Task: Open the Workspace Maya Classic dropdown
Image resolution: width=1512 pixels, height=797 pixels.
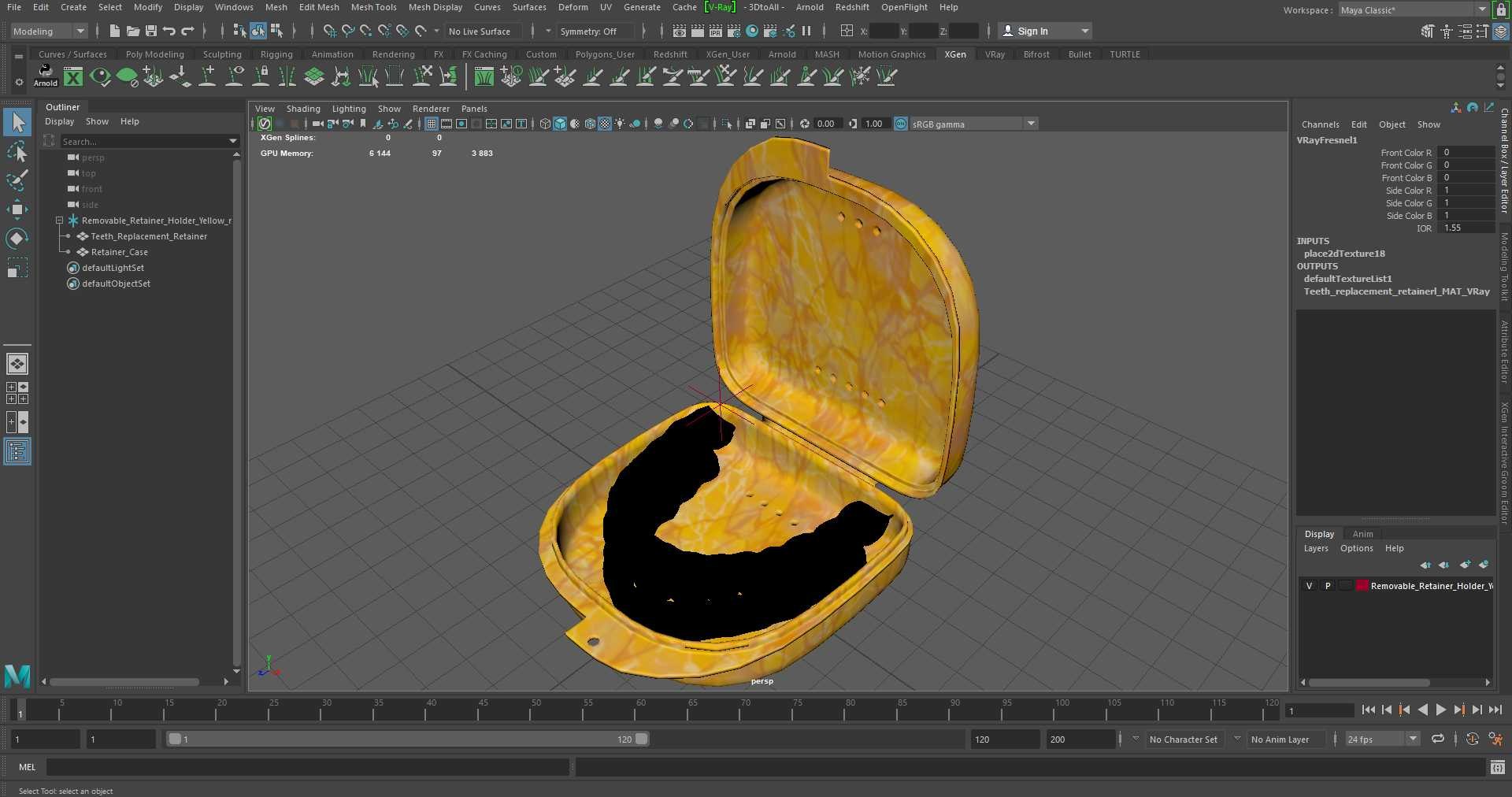Action: [1413, 9]
